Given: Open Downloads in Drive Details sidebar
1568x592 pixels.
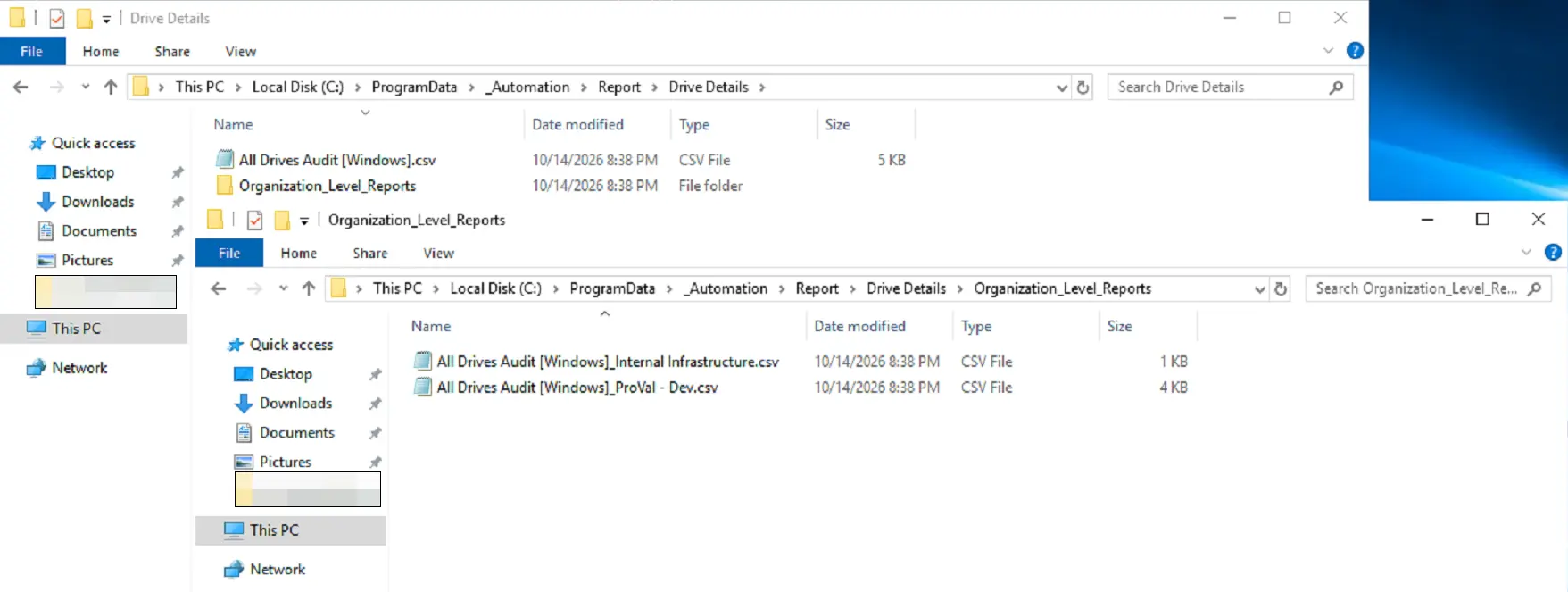Looking at the screenshot, I should tap(98, 202).
